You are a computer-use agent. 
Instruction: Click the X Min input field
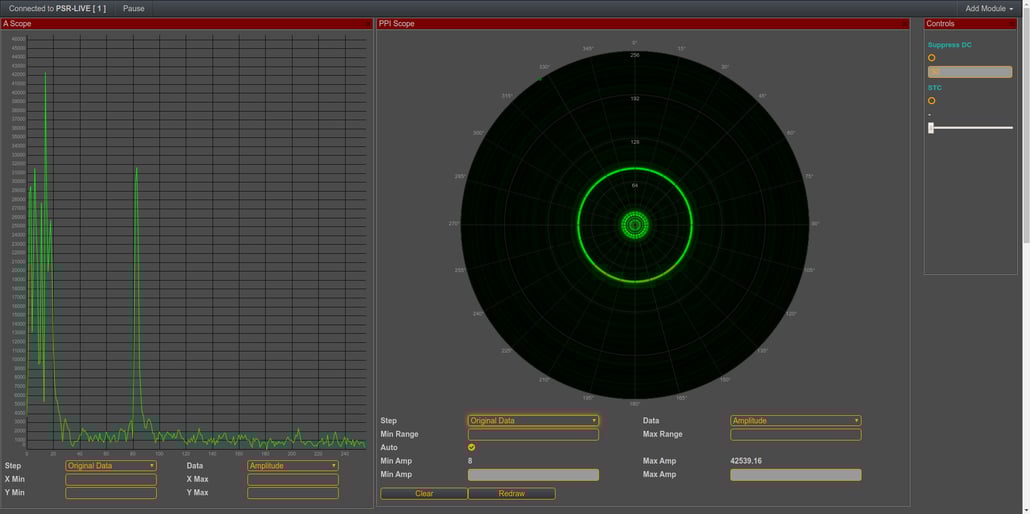[111, 480]
